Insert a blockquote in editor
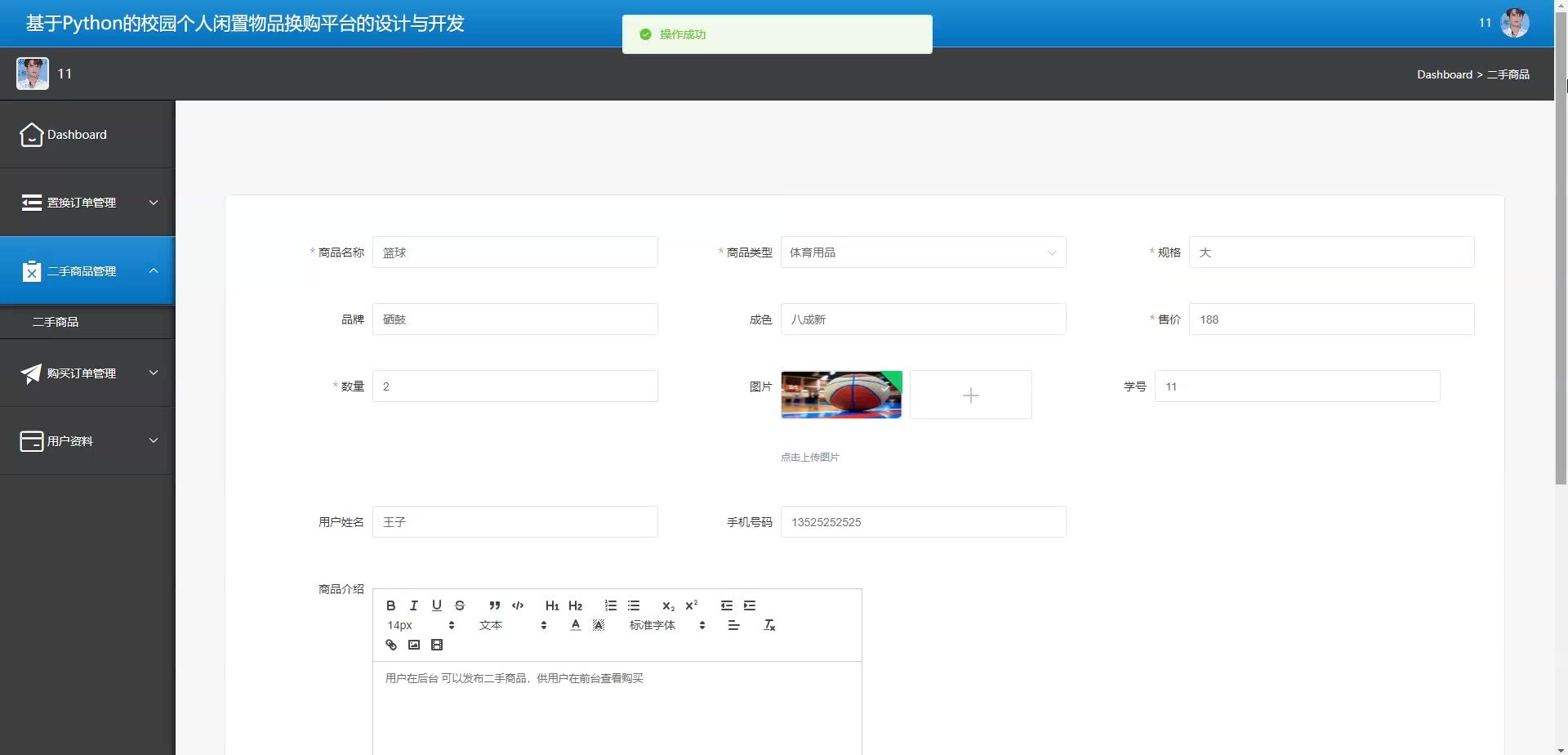 (x=494, y=605)
